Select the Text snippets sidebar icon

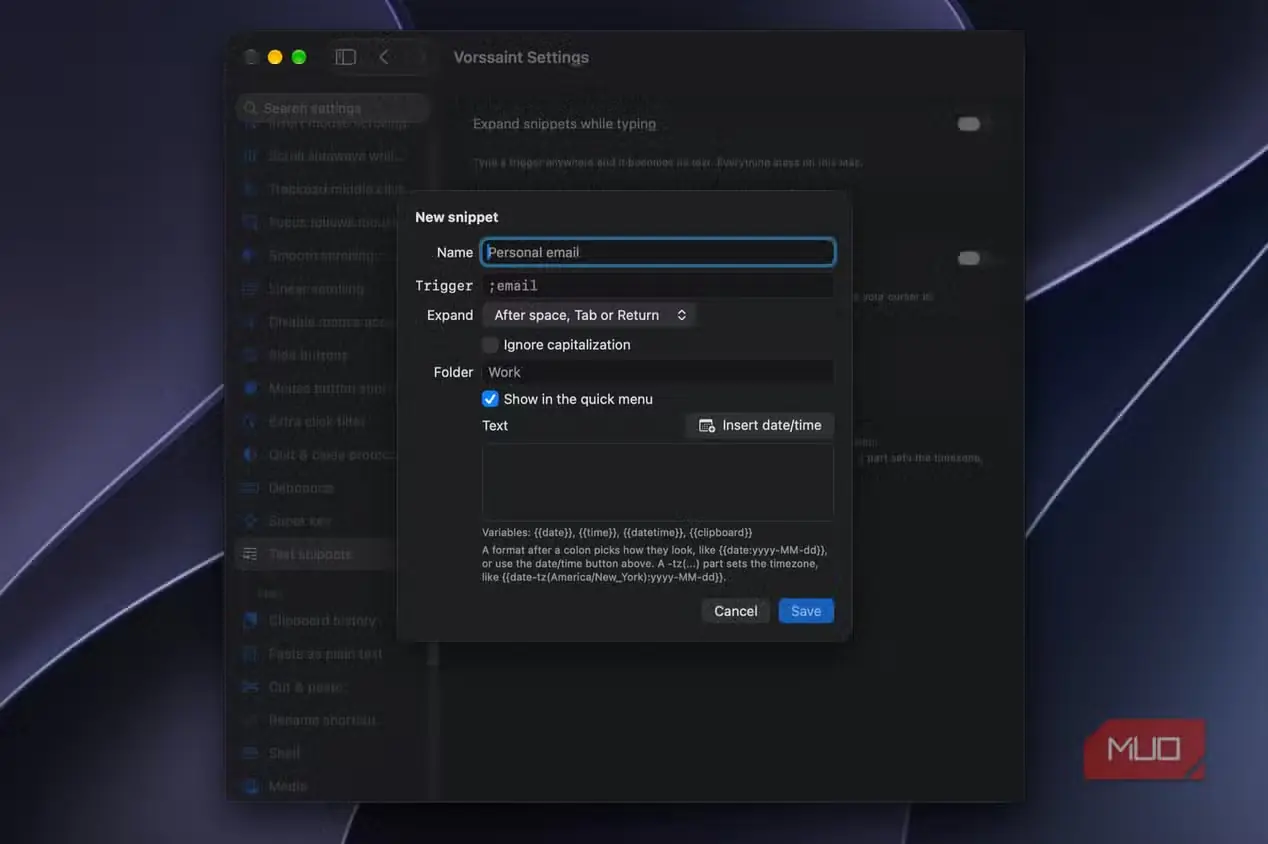pyautogui.click(x=250, y=554)
